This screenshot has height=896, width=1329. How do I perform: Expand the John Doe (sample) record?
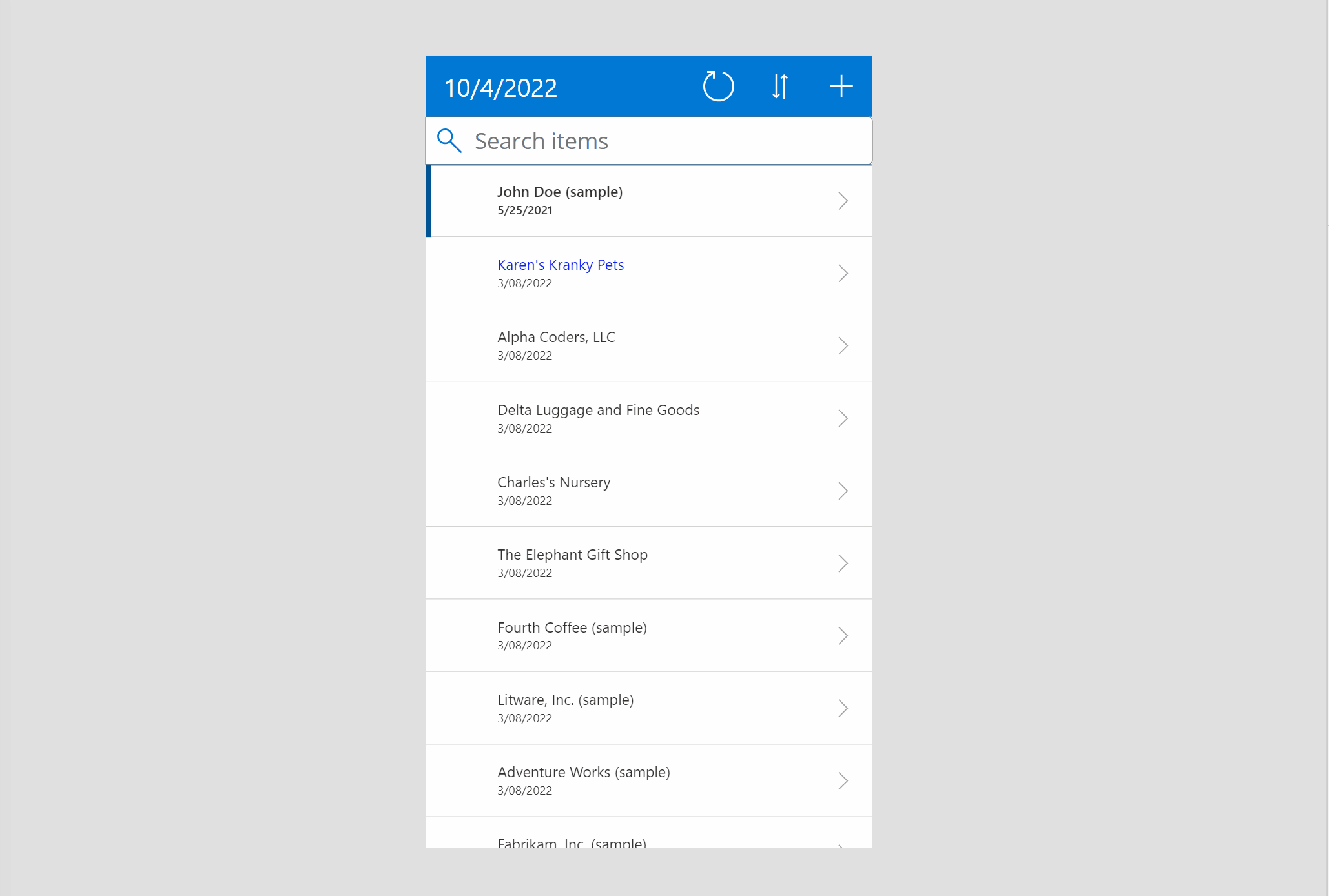tap(843, 200)
